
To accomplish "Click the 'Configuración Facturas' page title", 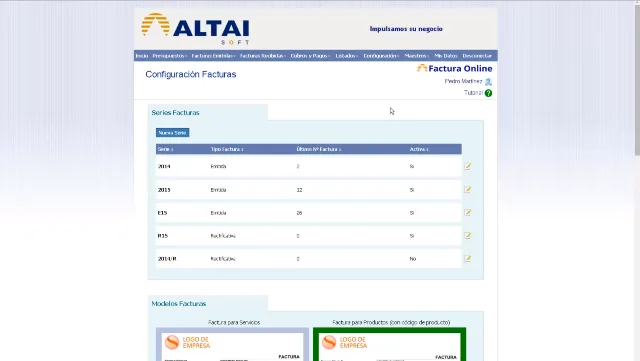I will coord(191,74).
